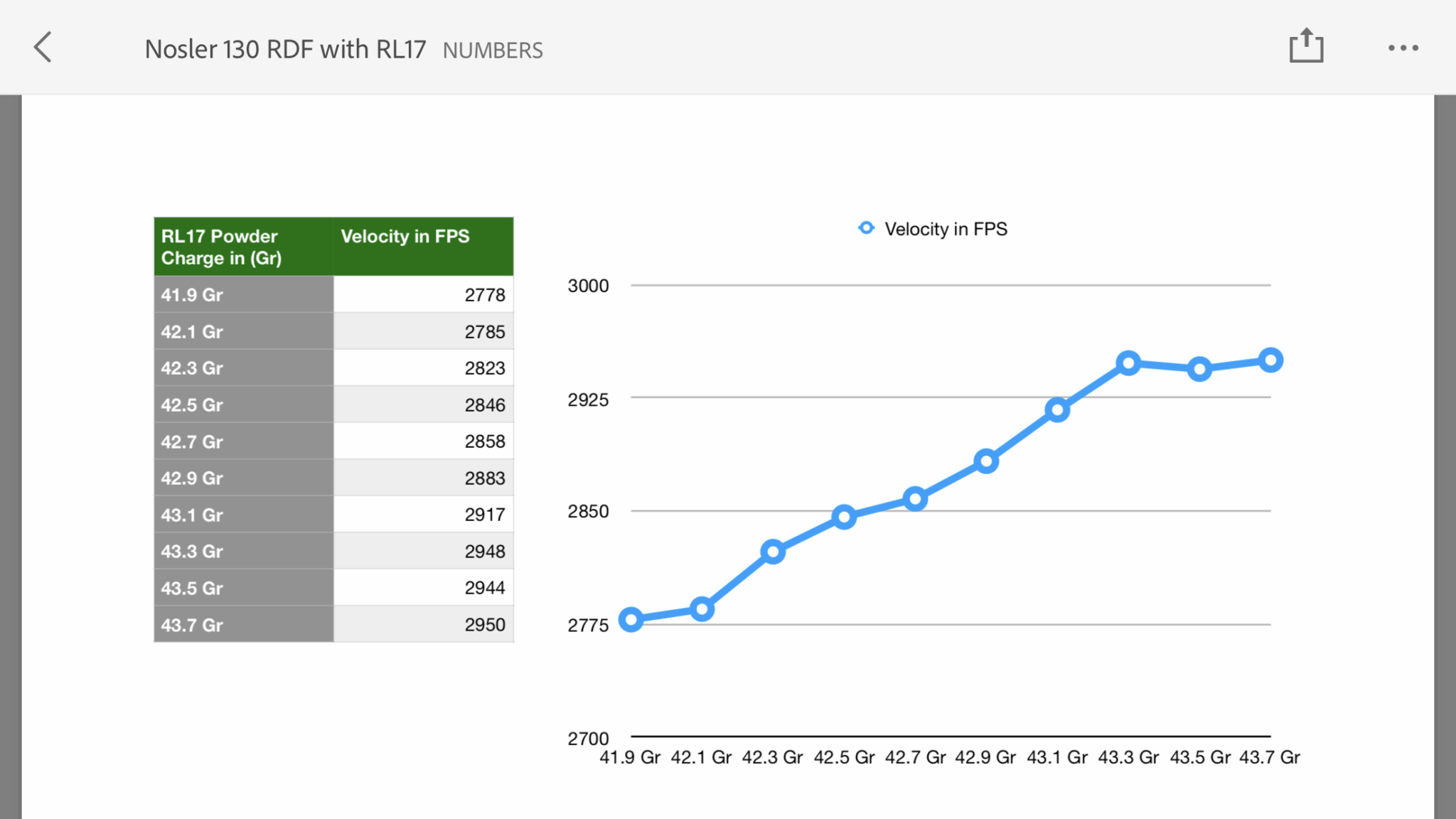Click the chart data point for 42.3 Gr

coord(773,552)
